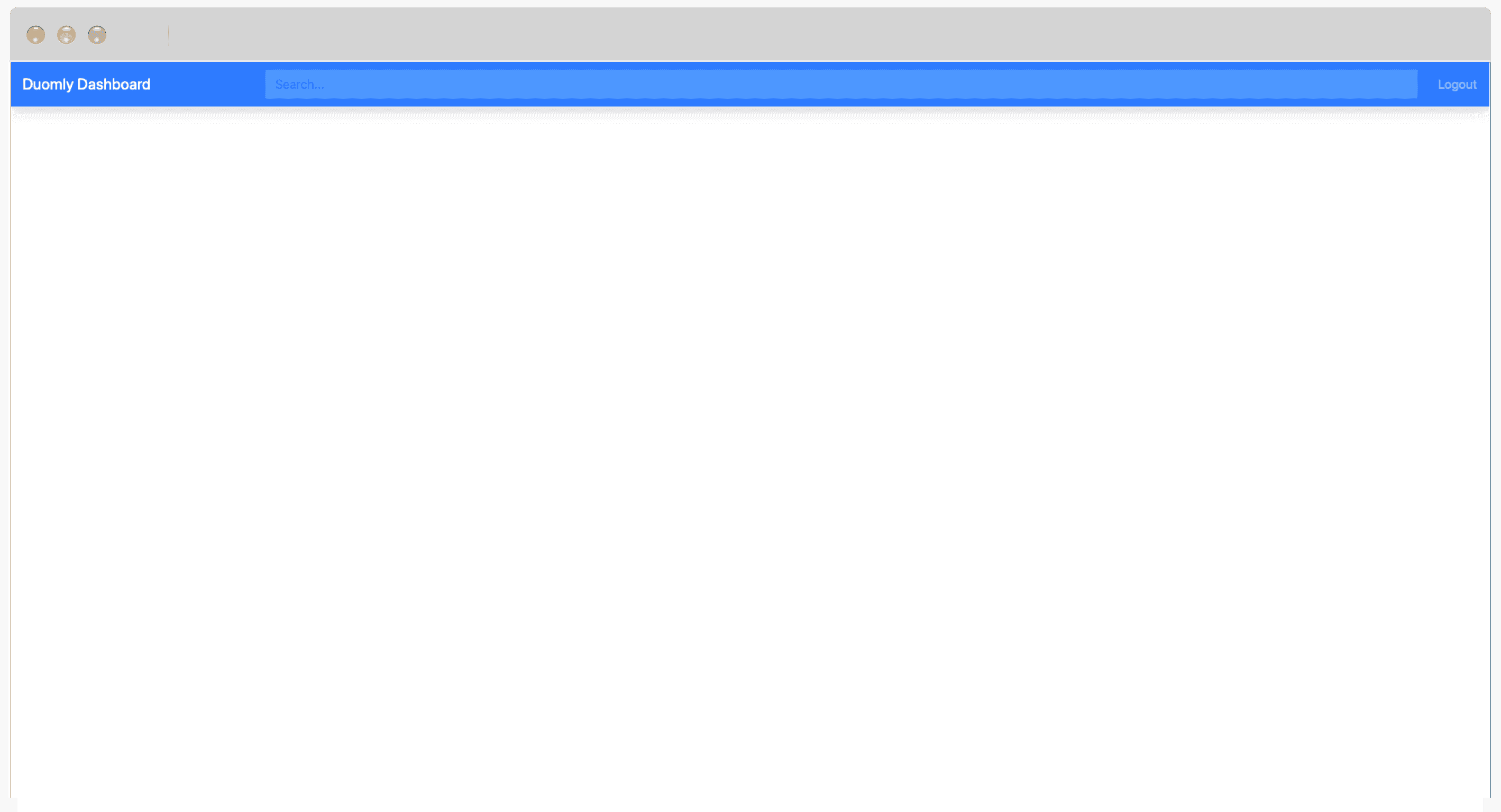This screenshot has height=812, width=1501.
Task: Focus the Search... input field
Action: [x=841, y=85]
